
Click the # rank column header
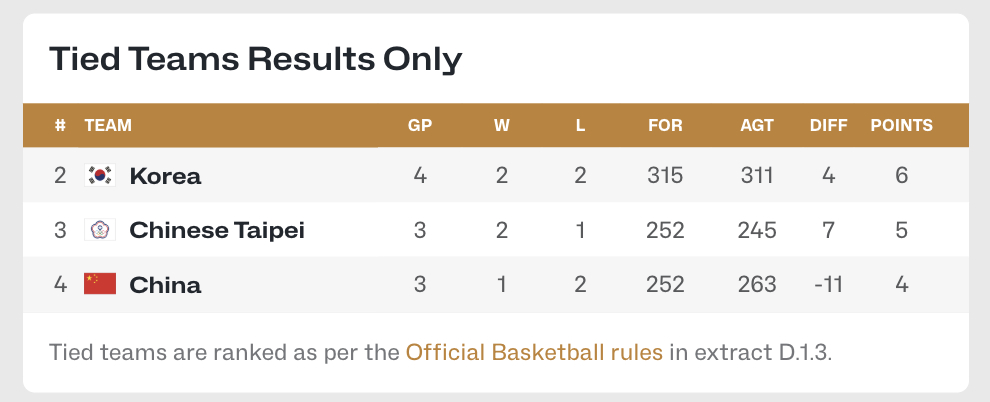[x=60, y=126]
